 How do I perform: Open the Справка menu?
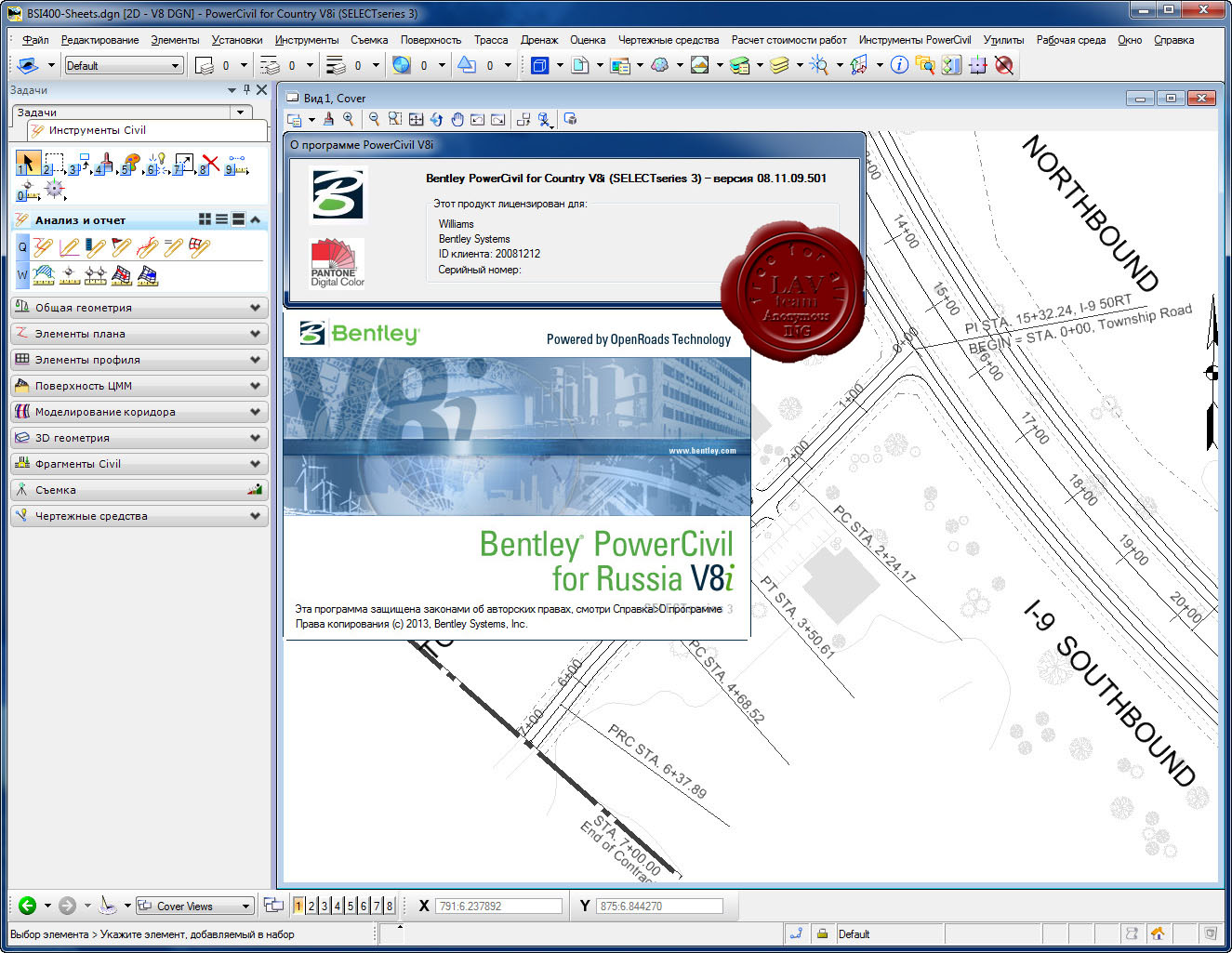coord(1173,40)
